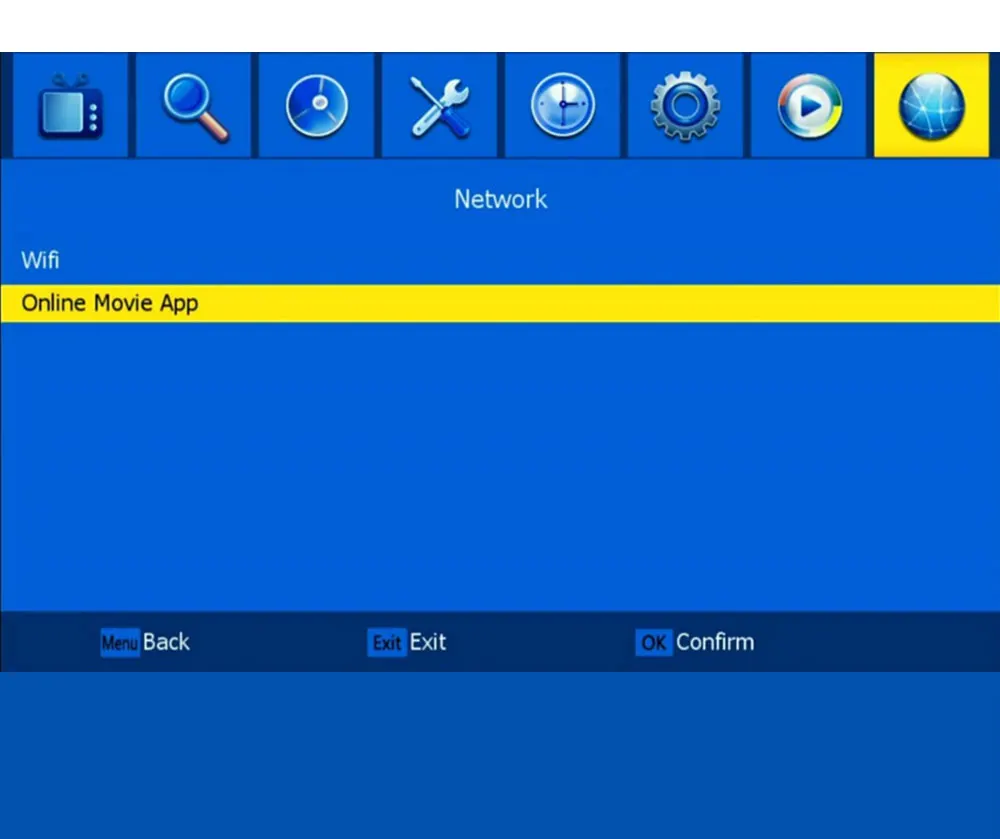This screenshot has height=839, width=1000.
Task: Open the TV program menu icon
Action: [x=70, y=105]
